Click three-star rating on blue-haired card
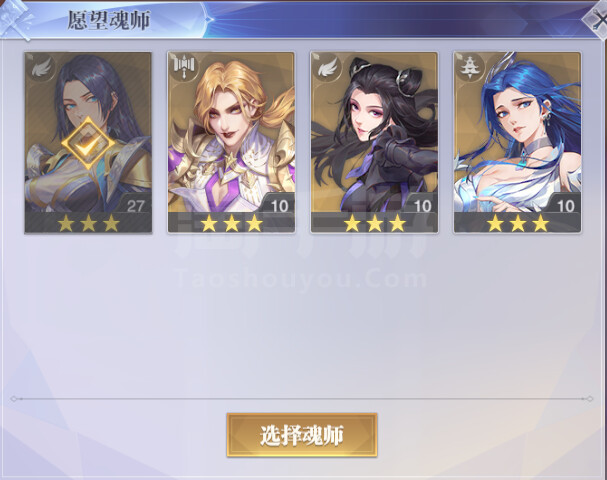Viewport: 607px width, 480px height. [x=518, y=223]
